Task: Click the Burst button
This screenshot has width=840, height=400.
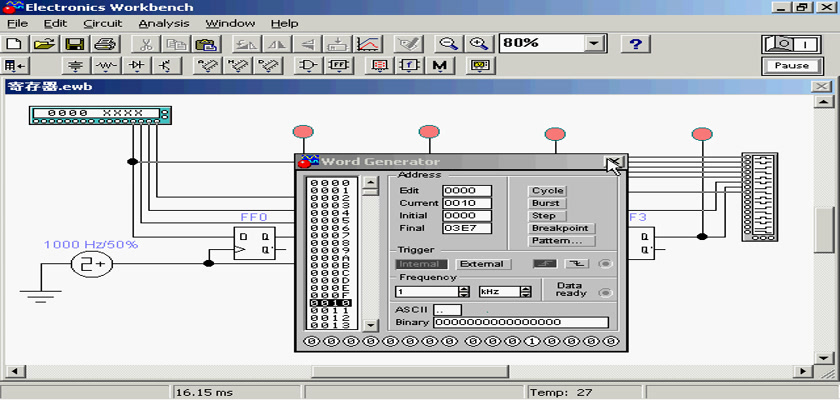Action: pos(546,203)
